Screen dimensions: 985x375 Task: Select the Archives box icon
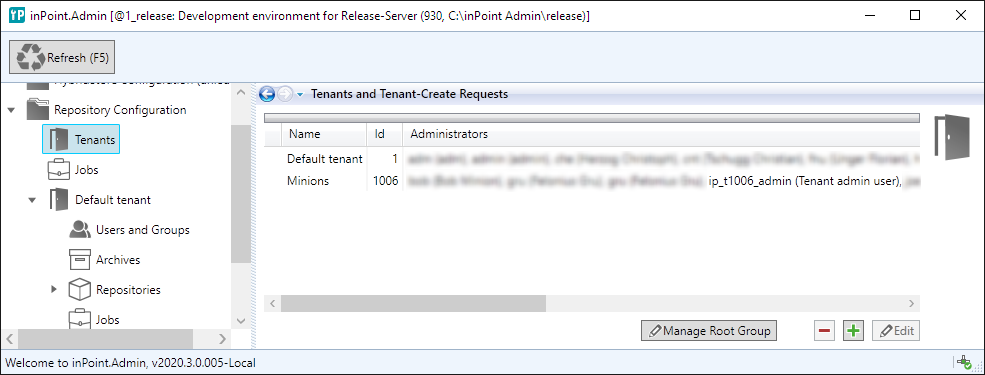click(80, 259)
